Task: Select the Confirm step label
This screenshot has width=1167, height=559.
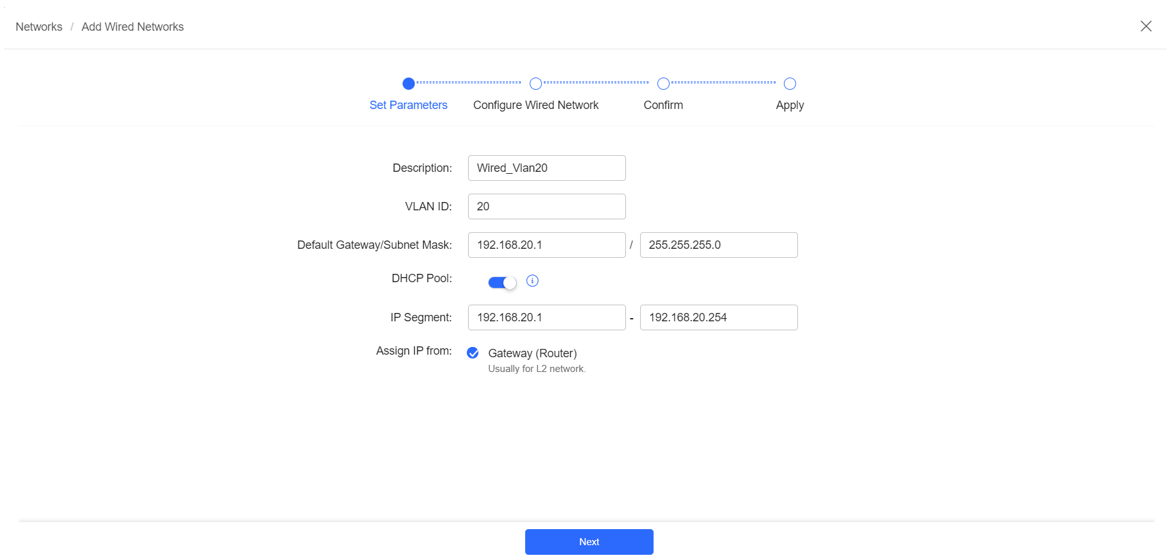Action: (x=663, y=105)
